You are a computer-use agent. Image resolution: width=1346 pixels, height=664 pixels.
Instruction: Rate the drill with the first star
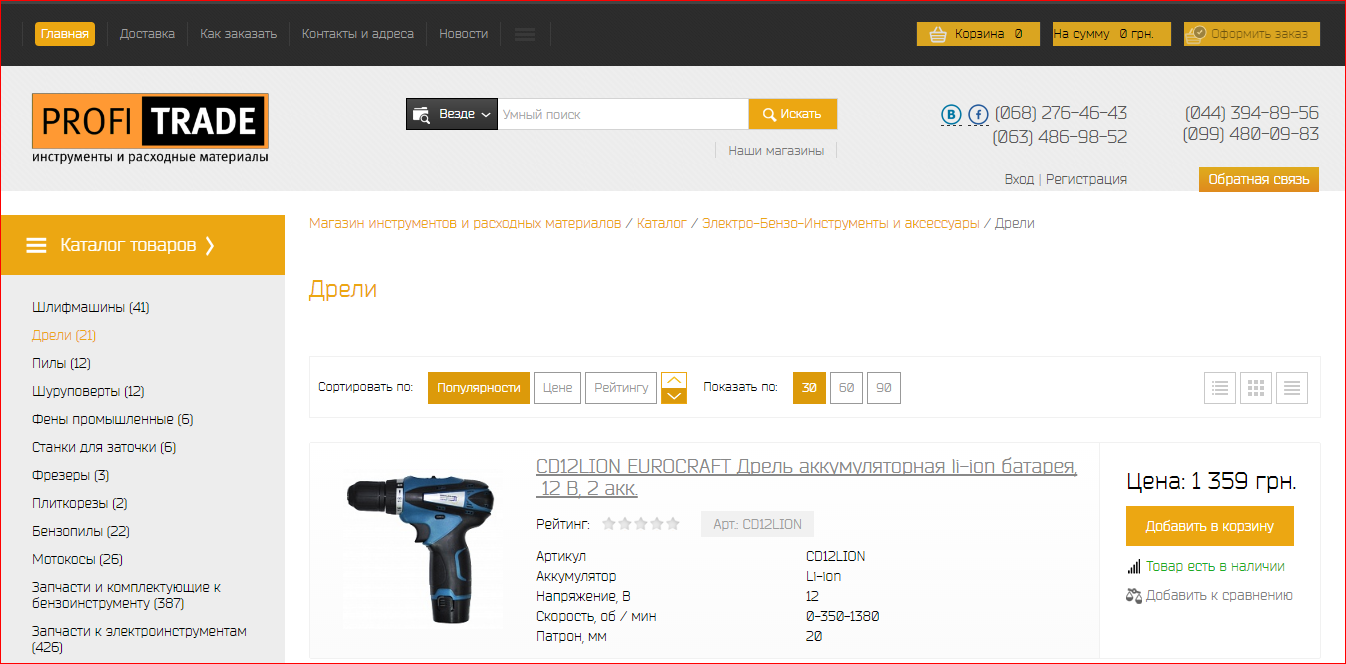click(x=609, y=524)
